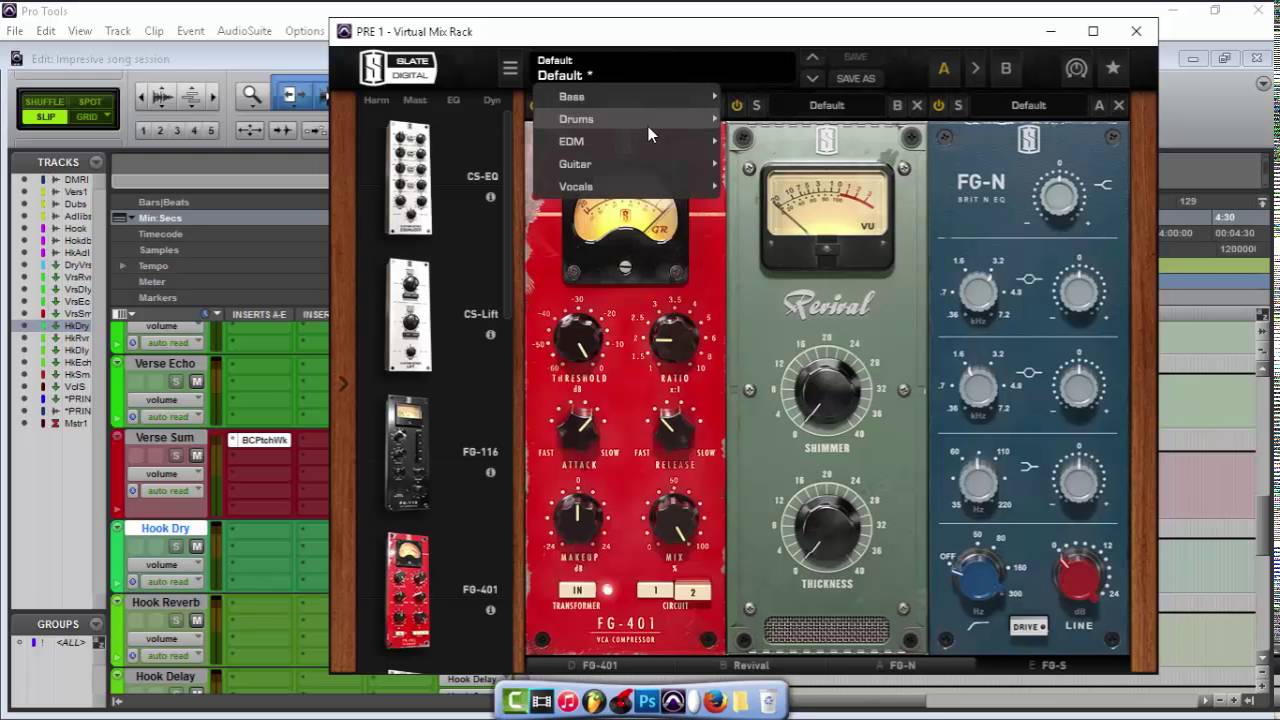Open iTunes music icon in taskbar

click(x=568, y=701)
